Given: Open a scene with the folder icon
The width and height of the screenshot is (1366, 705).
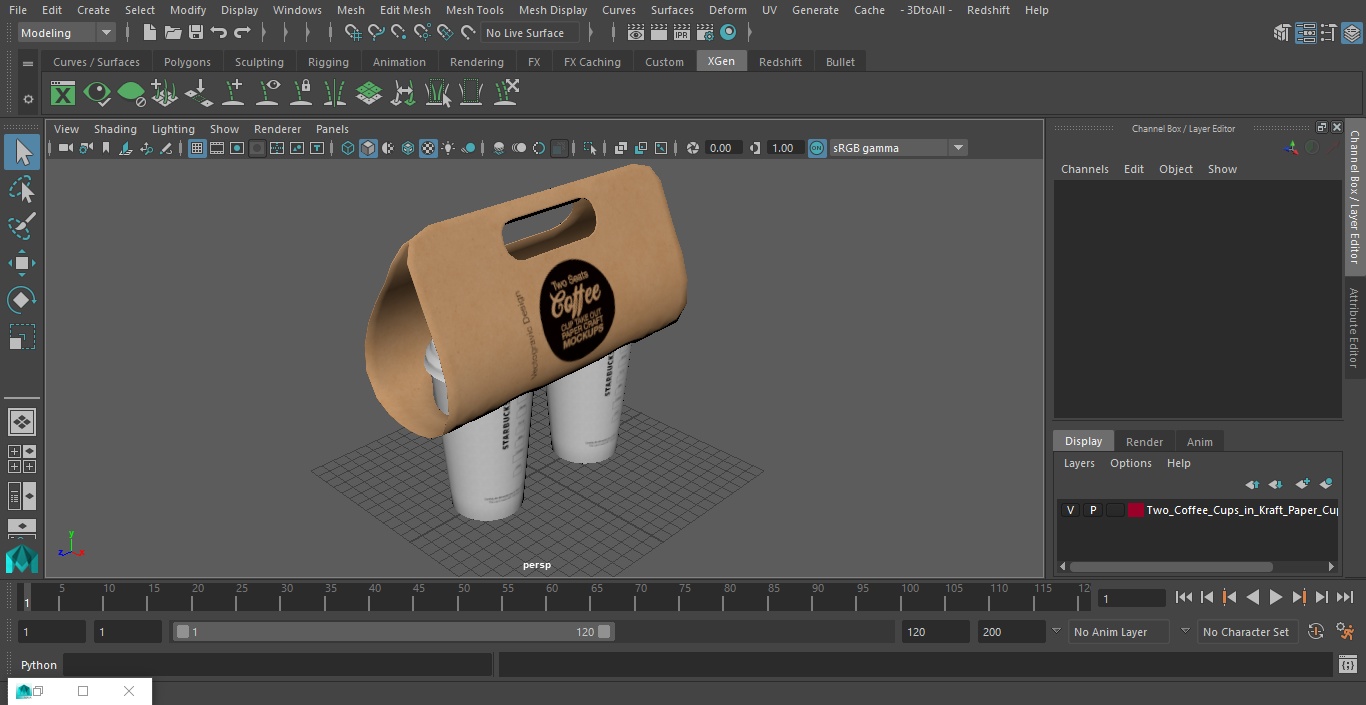Looking at the screenshot, I should point(172,33).
